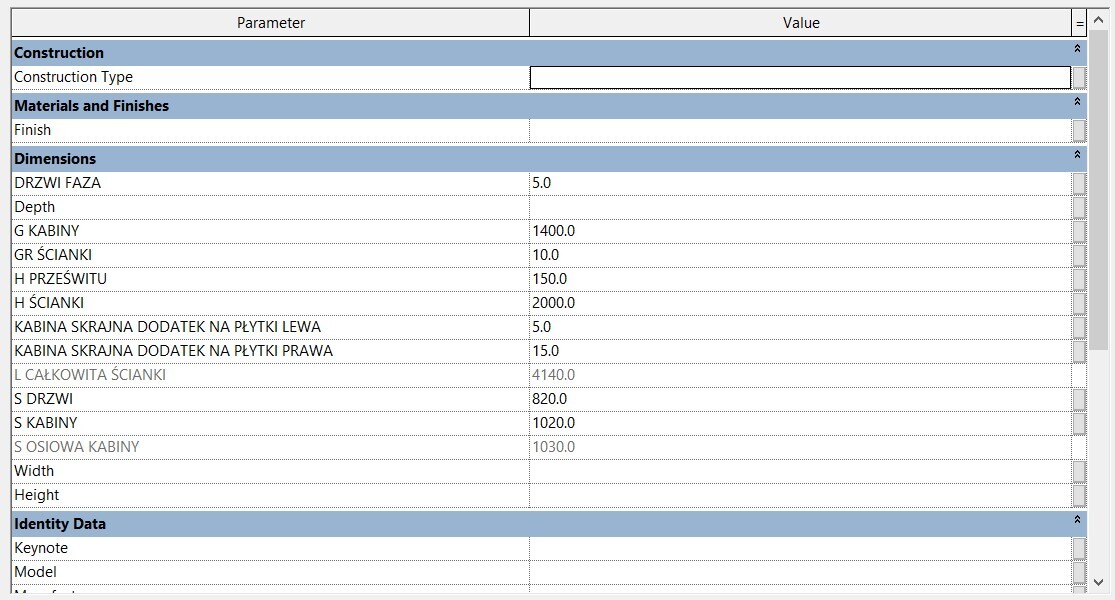1115x600 pixels.
Task: Click the Parameter column header
Action: coord(270,23)
